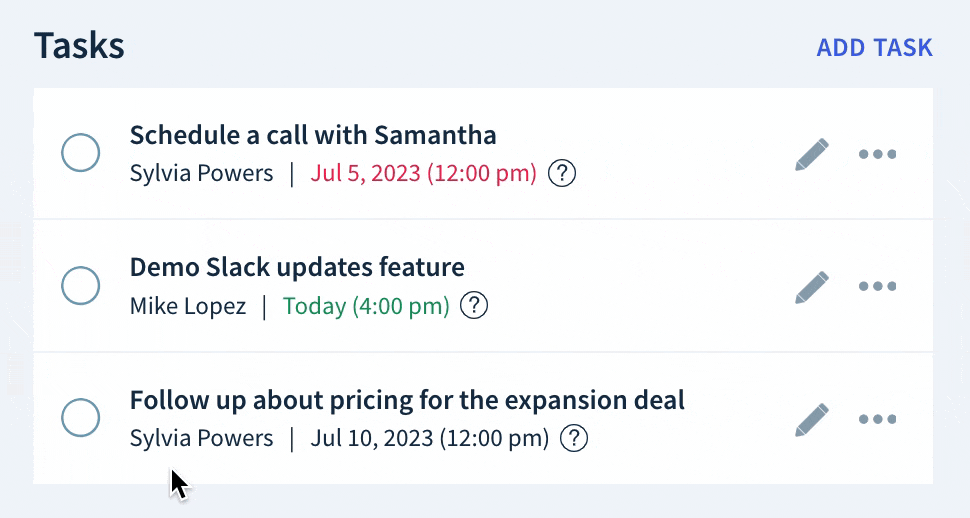This screenshot has width=970, height=518.
Task: Click the ADD TASK link
Action: point(874,48)
